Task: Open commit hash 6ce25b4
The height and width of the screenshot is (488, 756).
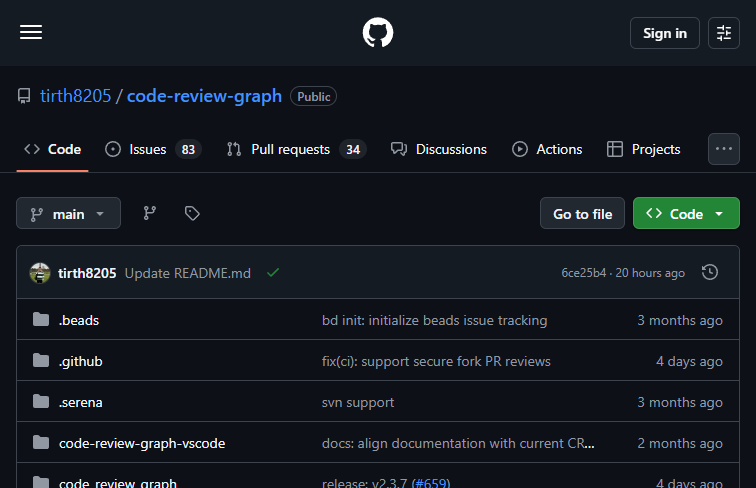Action: [583, 273]
